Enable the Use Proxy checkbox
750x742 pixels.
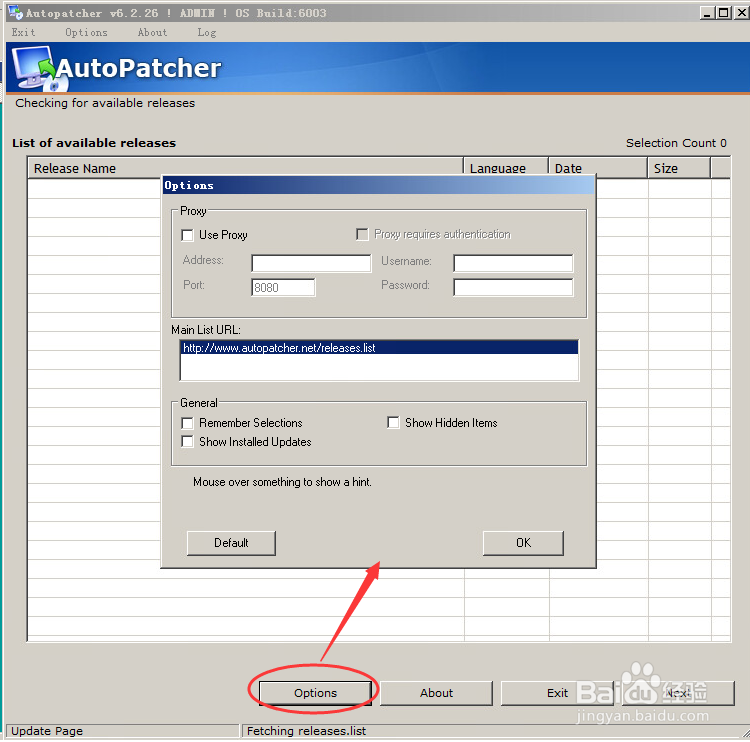coord(187,235)
